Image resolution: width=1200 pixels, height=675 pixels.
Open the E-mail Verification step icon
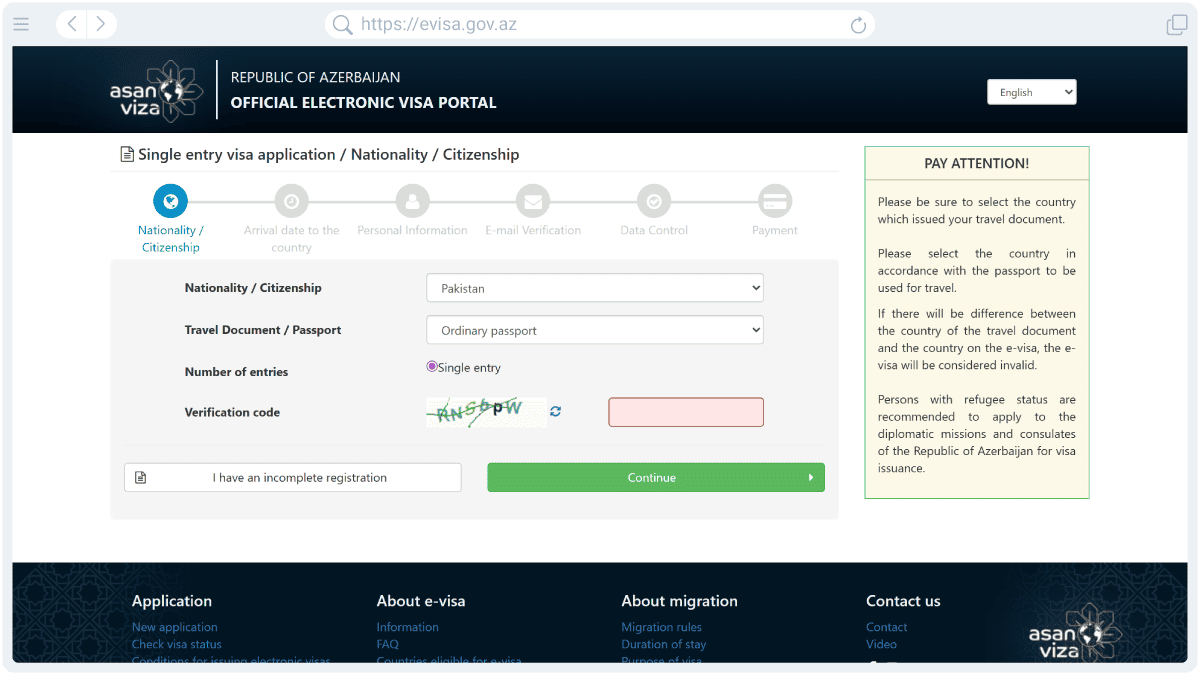tap(533, 201)
